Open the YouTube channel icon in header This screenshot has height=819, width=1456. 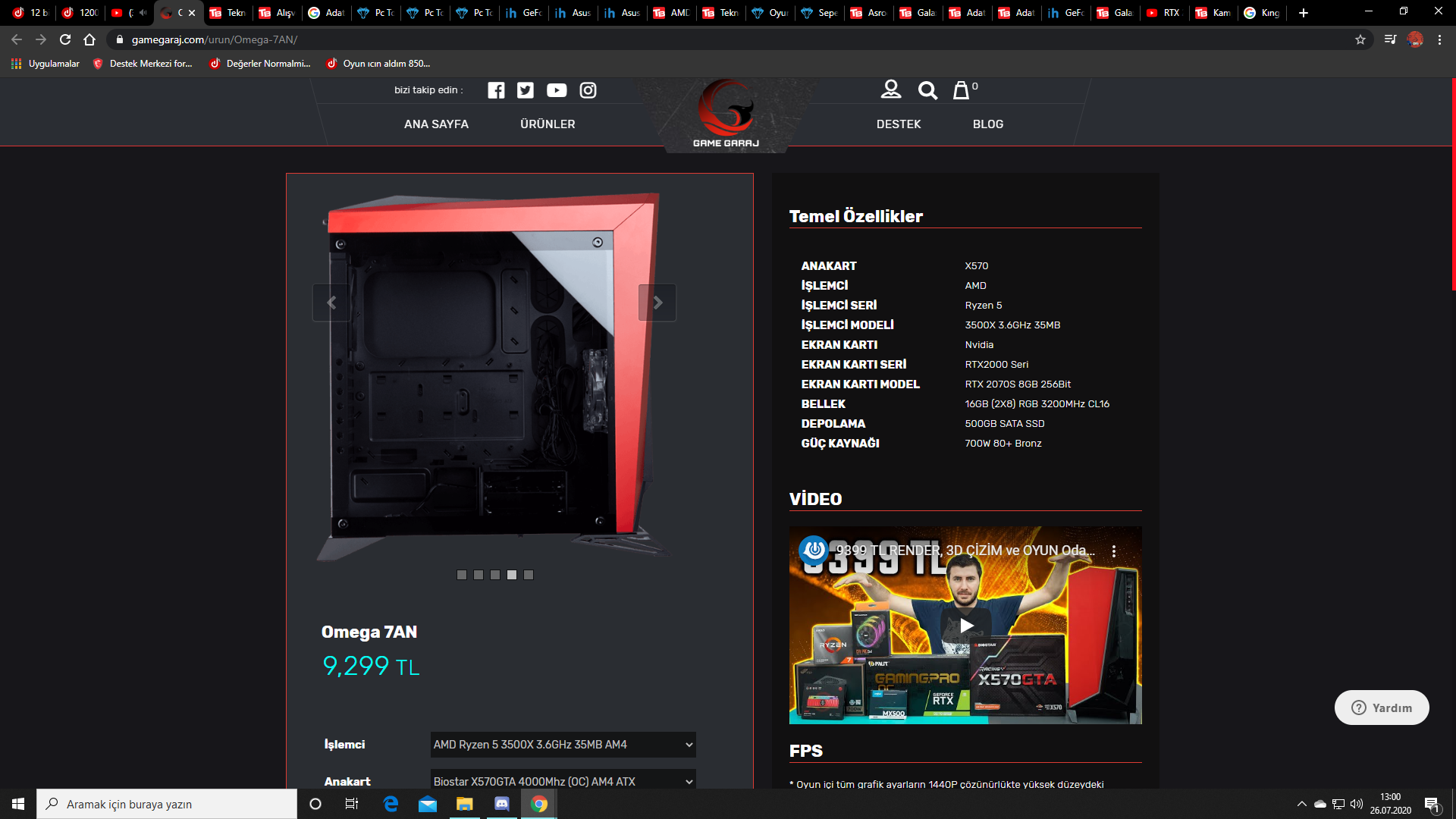click(x=557, y=90)
